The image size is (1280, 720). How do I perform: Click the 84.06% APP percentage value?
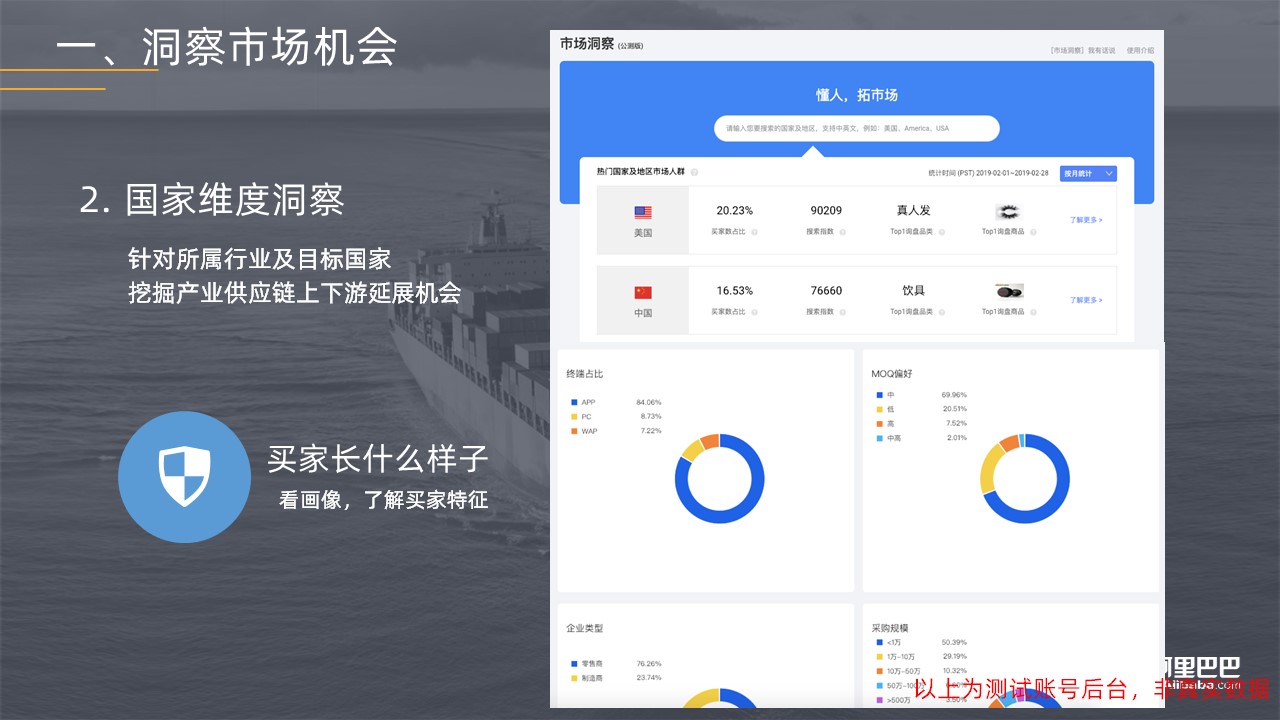649,402
